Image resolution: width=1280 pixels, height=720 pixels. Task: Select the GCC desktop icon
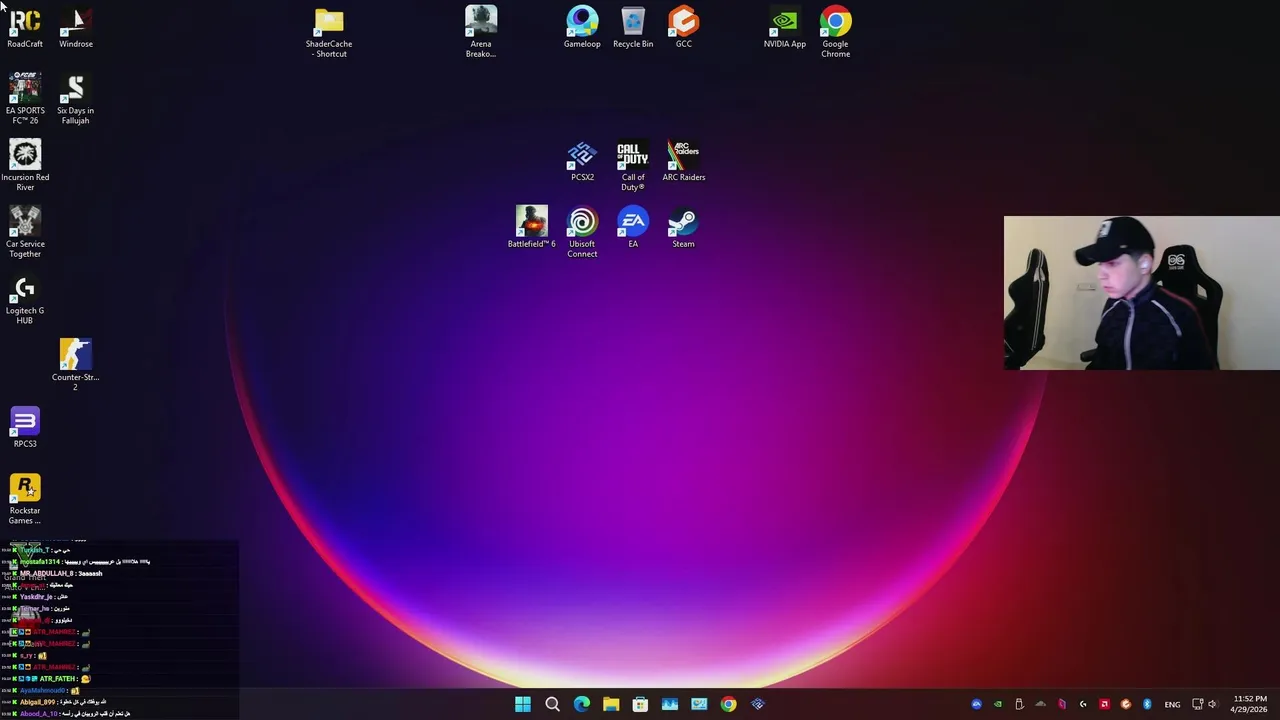684,28
